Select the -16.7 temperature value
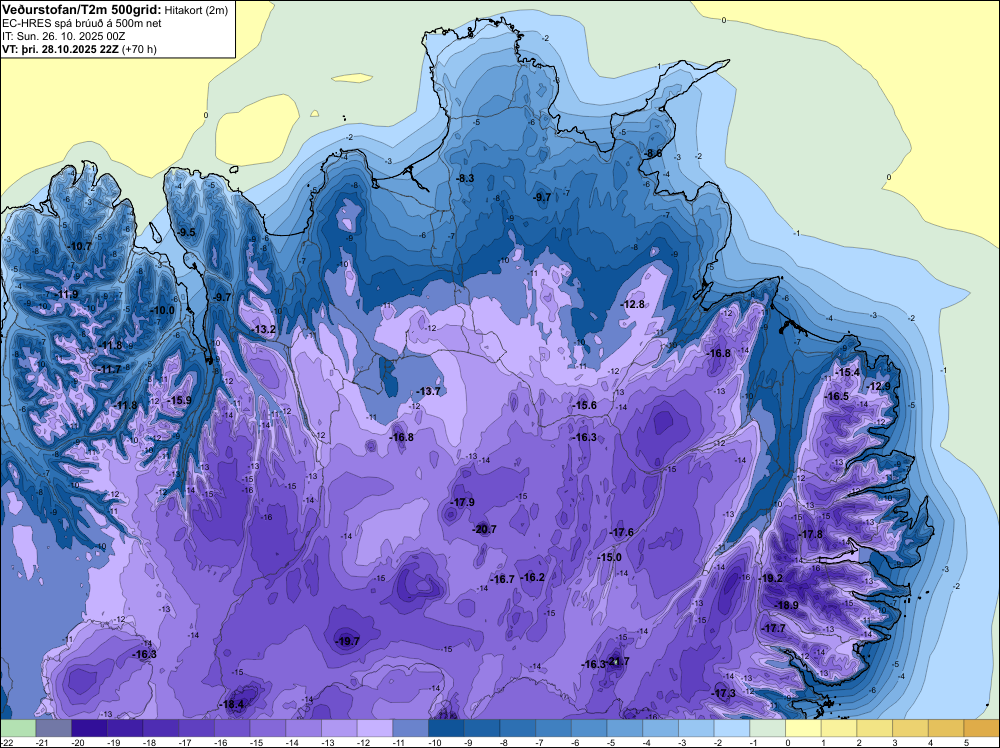This screenshot has width=1000, height=748. click(502, 579)
